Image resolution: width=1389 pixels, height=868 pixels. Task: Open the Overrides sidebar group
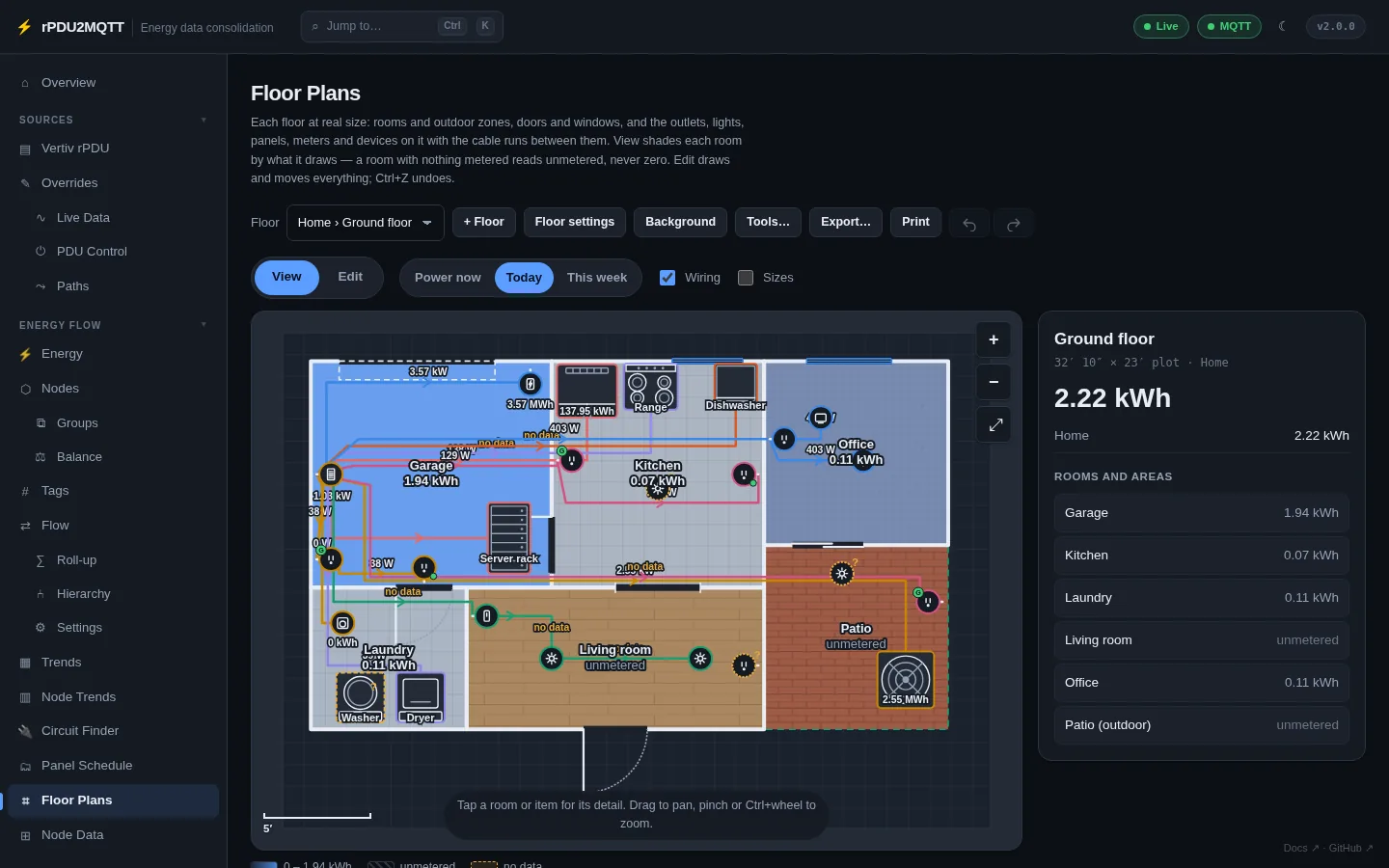(x=114, y=183)
